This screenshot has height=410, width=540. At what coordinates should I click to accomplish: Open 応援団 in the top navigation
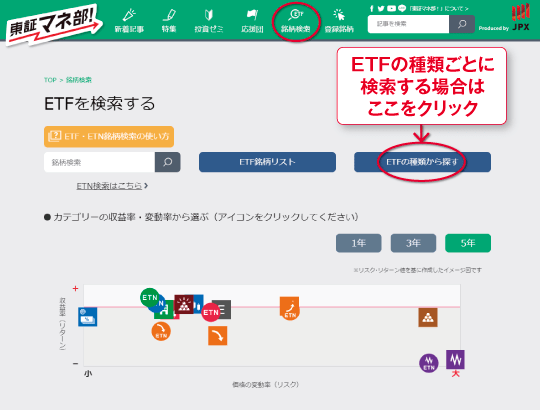coord(252,21)
